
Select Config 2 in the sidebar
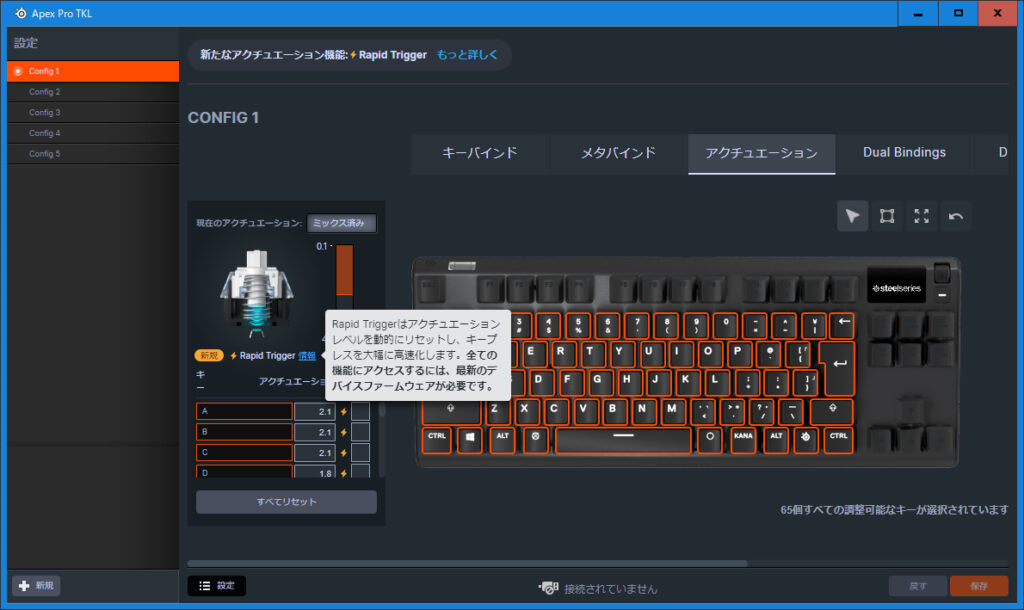click(93, 92)
